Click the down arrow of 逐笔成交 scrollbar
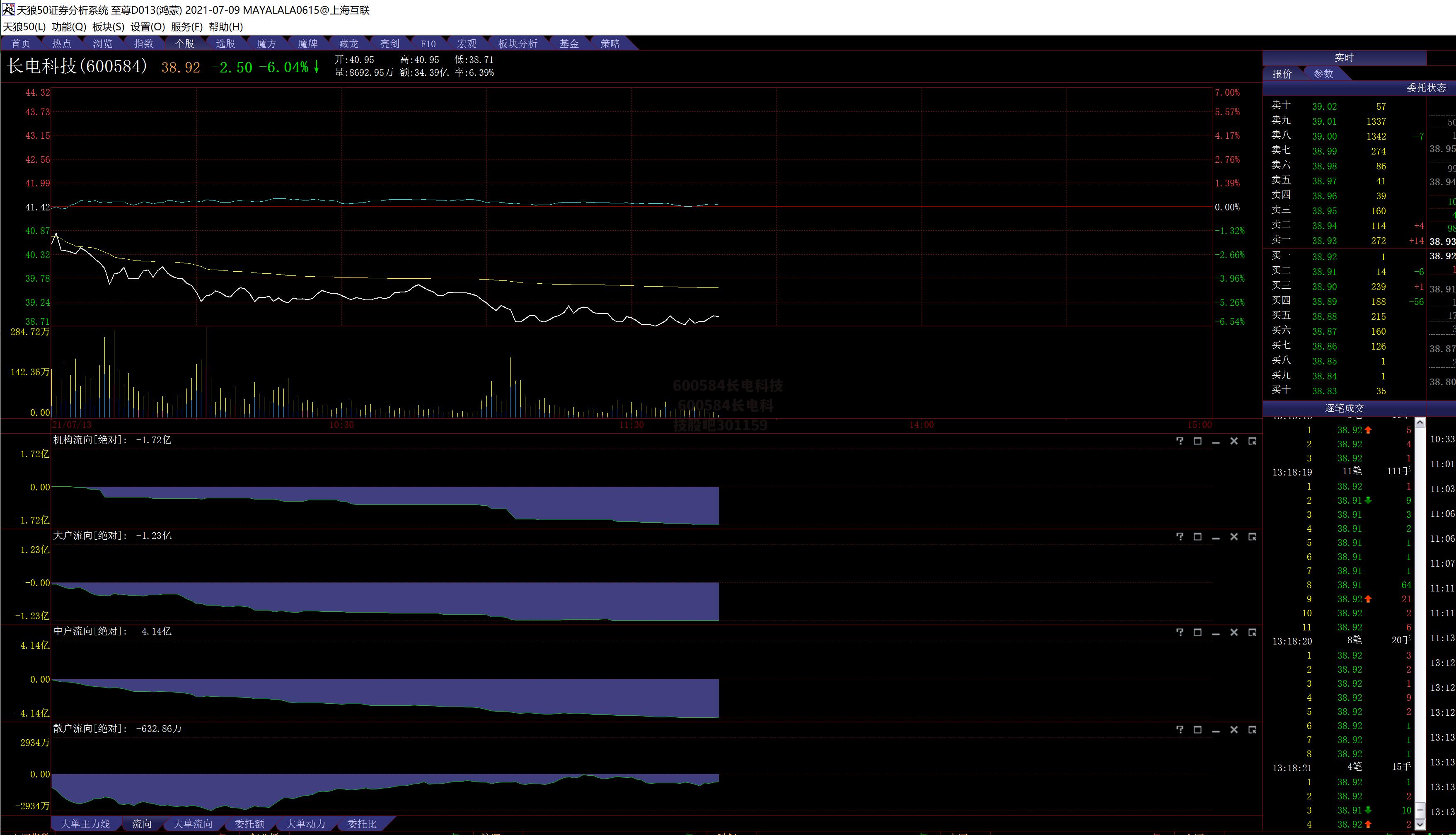This screenshot has width=1456, height=835. point(1420,825)
